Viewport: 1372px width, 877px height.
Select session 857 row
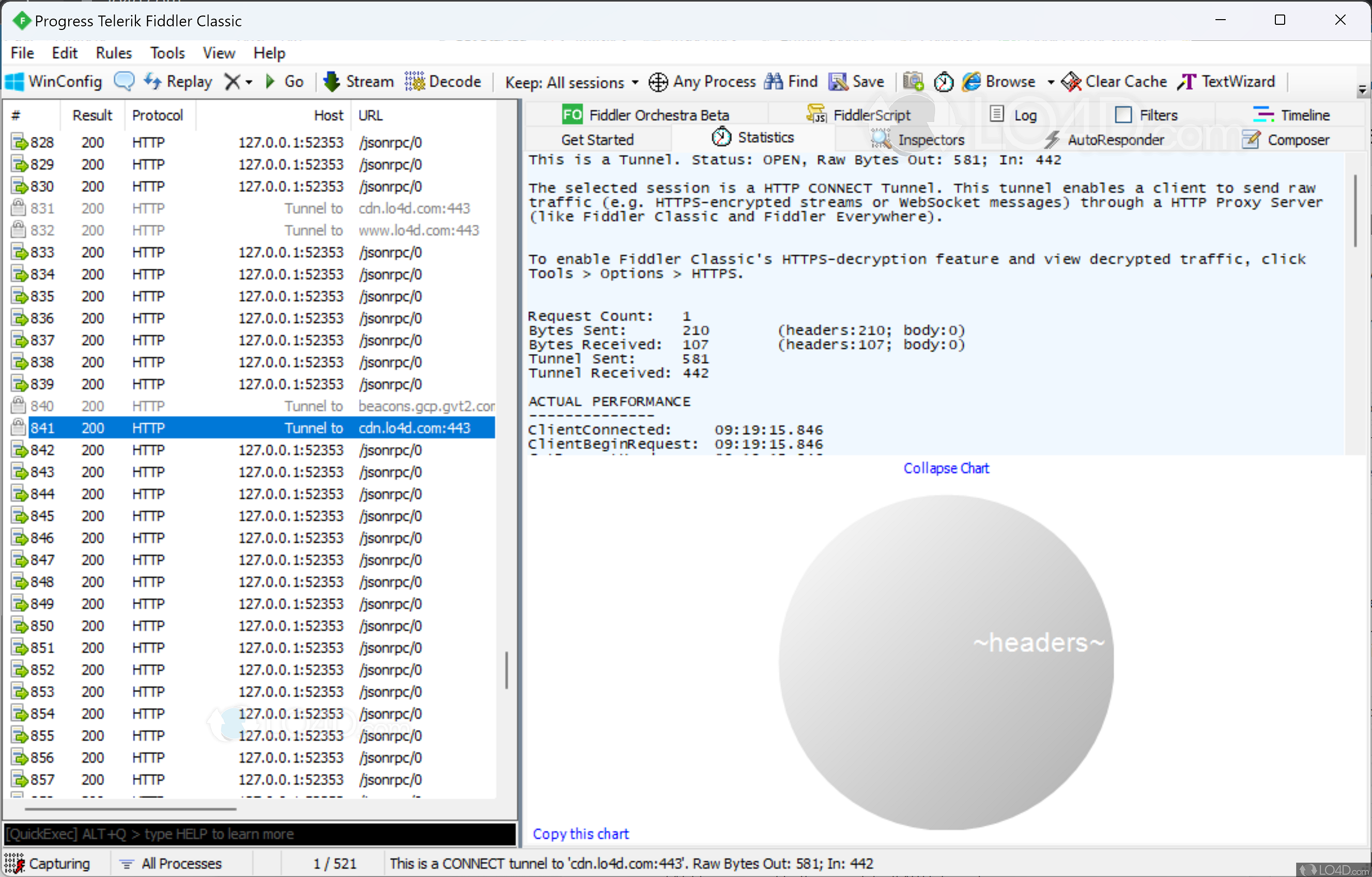tap(252, 779)
